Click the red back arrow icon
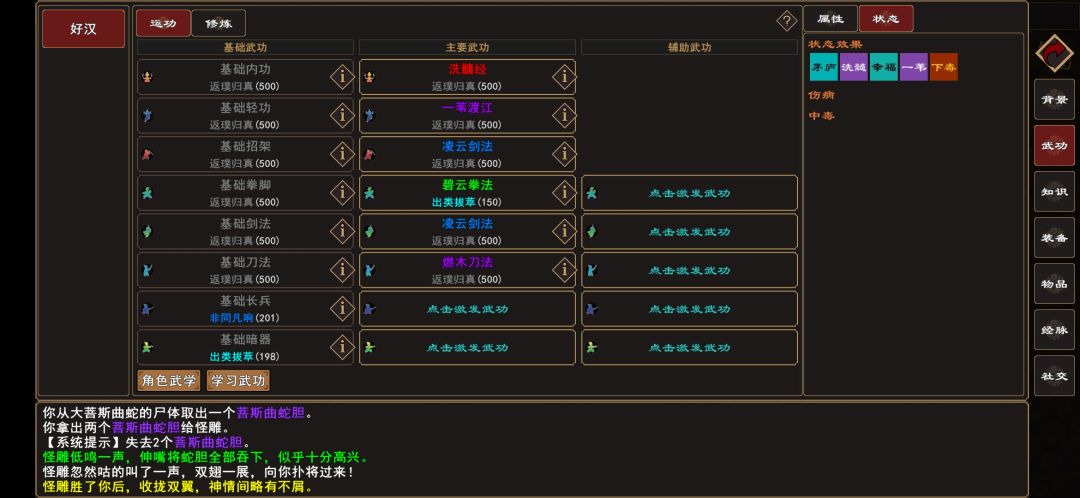The image size is (1080, 498). click(1055, 52)
